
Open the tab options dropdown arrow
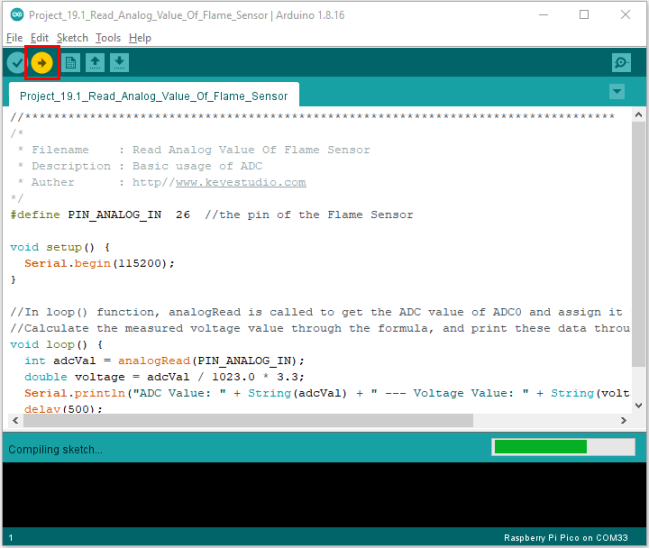click(x=617, y=91)
